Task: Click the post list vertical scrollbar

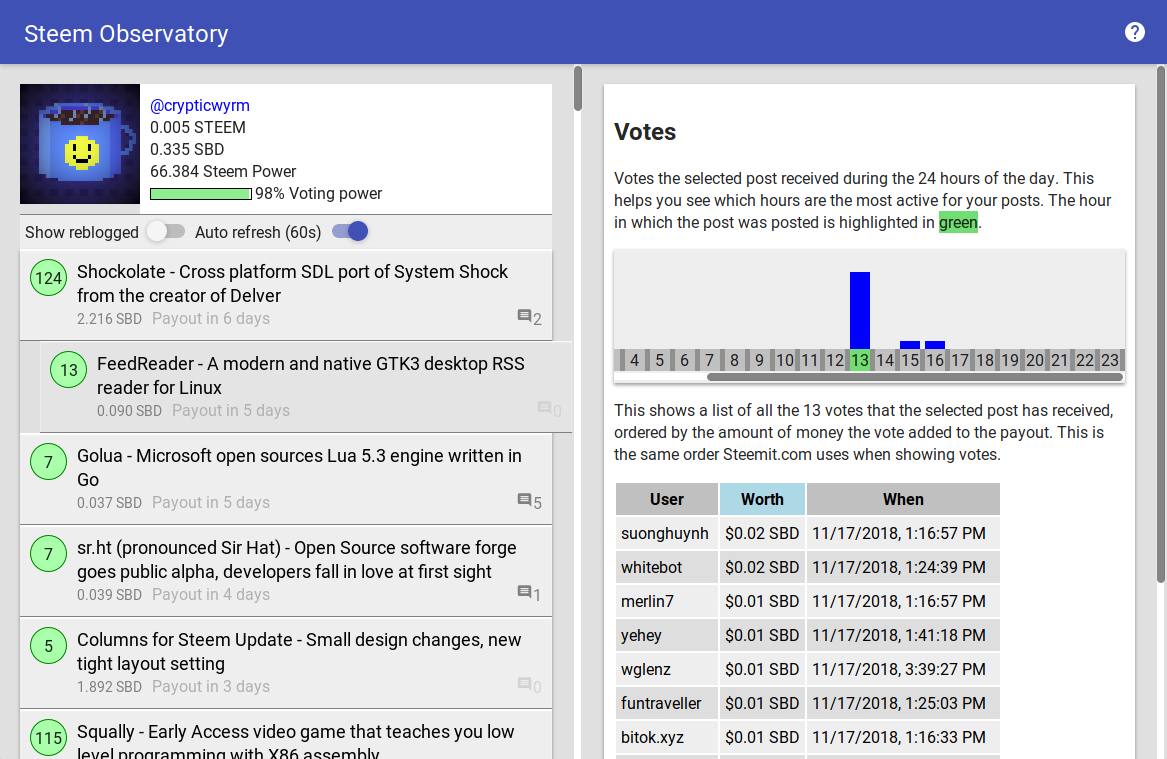Action: (x=578, y=89)
